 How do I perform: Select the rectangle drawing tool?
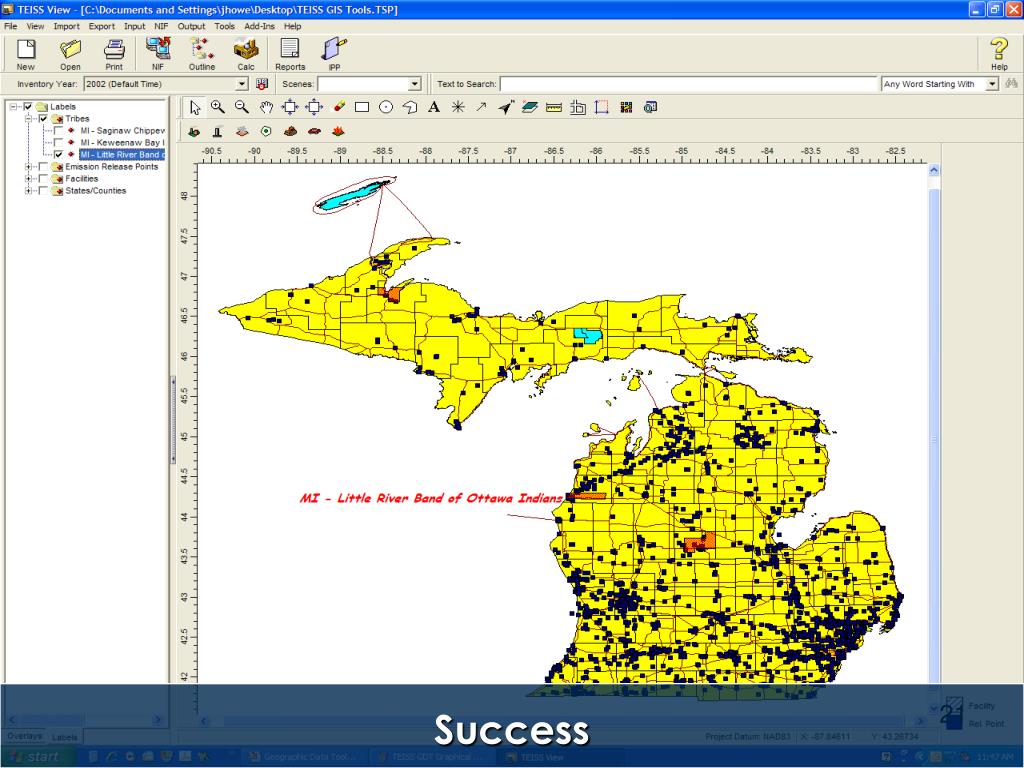pos(362,108)
